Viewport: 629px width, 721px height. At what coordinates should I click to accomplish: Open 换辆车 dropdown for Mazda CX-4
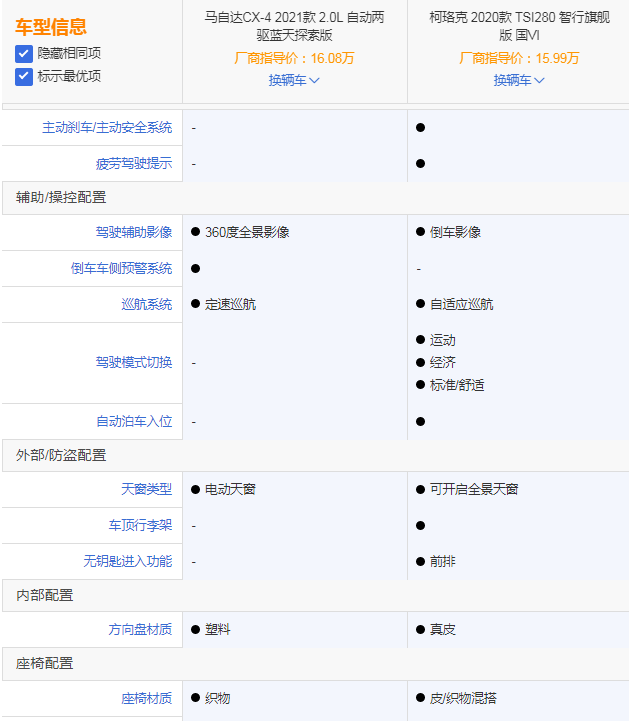point(294,80)
